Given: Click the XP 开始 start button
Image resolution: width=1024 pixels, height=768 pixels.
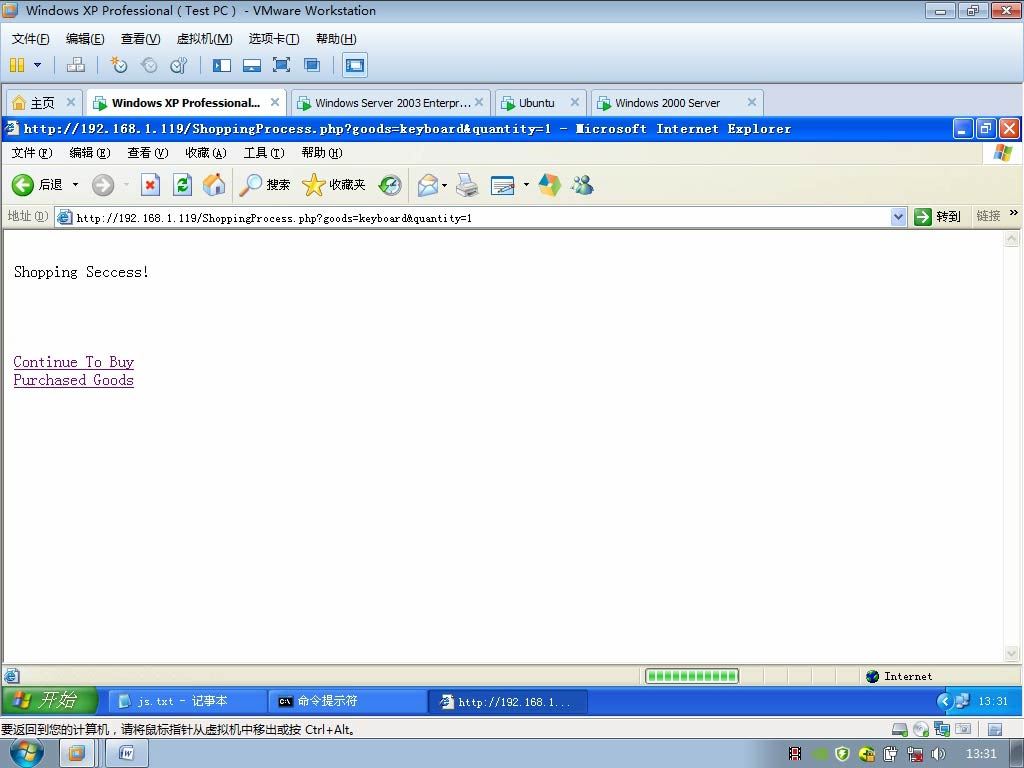Looking at the screenshot, I should 50,701.
